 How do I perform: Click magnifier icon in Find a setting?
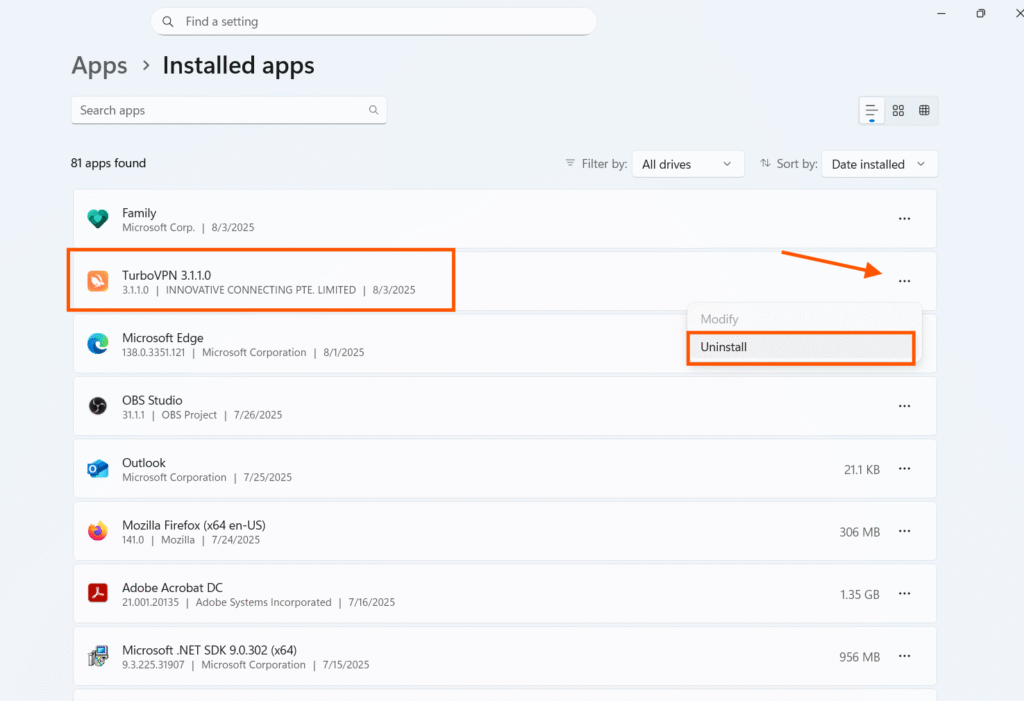(168, 22)
